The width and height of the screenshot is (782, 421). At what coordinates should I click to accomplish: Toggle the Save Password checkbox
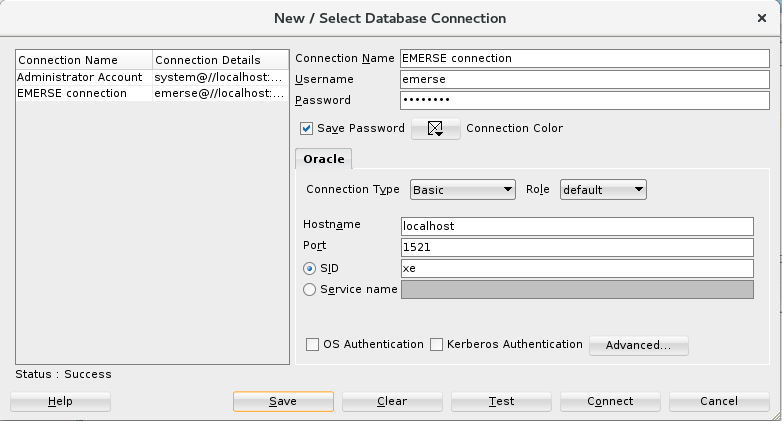tap(306, 129)
